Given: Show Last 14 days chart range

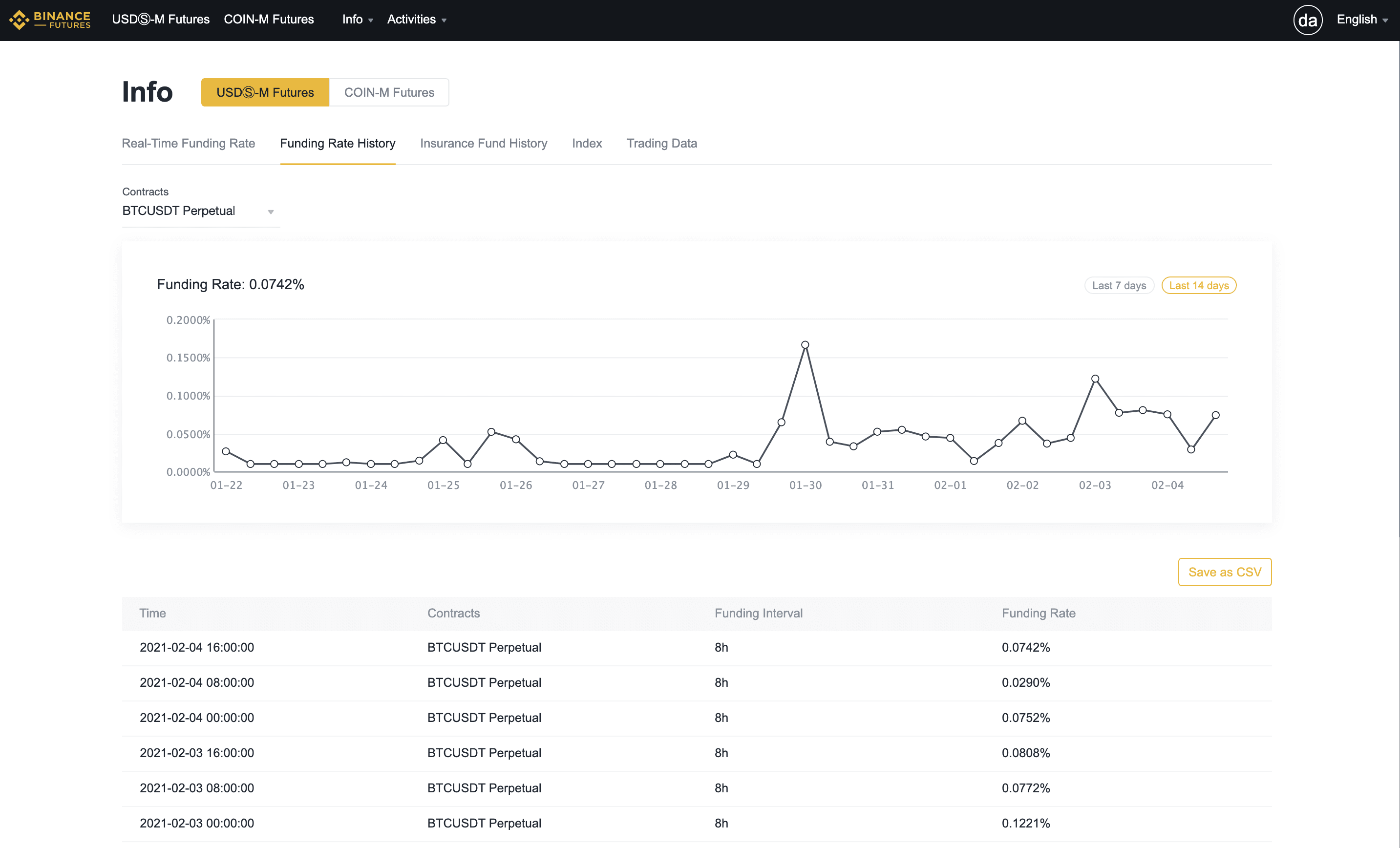Looking at the screenshot, I should pyautogui.click(x=1199, y=285).
